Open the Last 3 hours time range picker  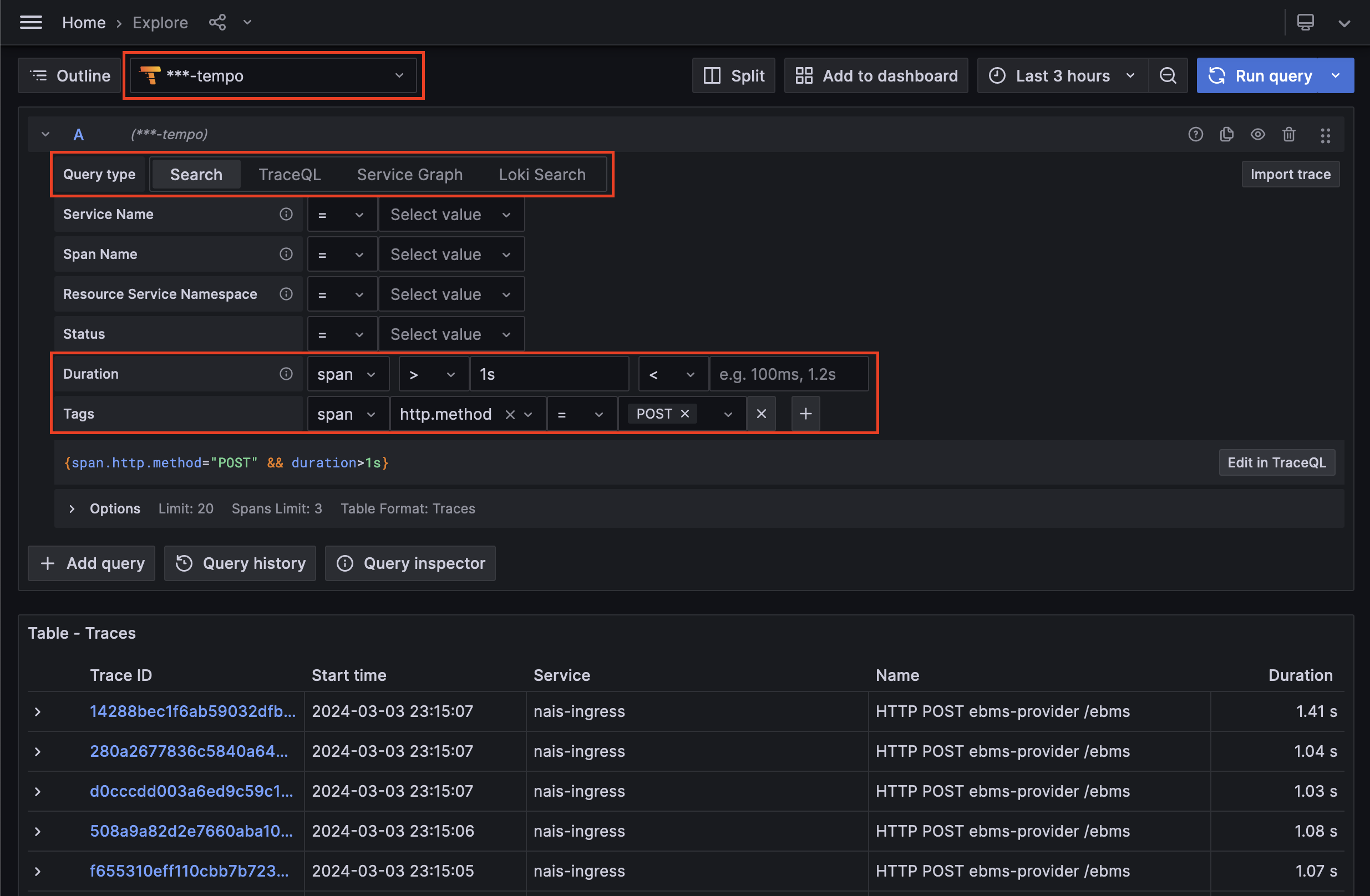point(1062,75)
